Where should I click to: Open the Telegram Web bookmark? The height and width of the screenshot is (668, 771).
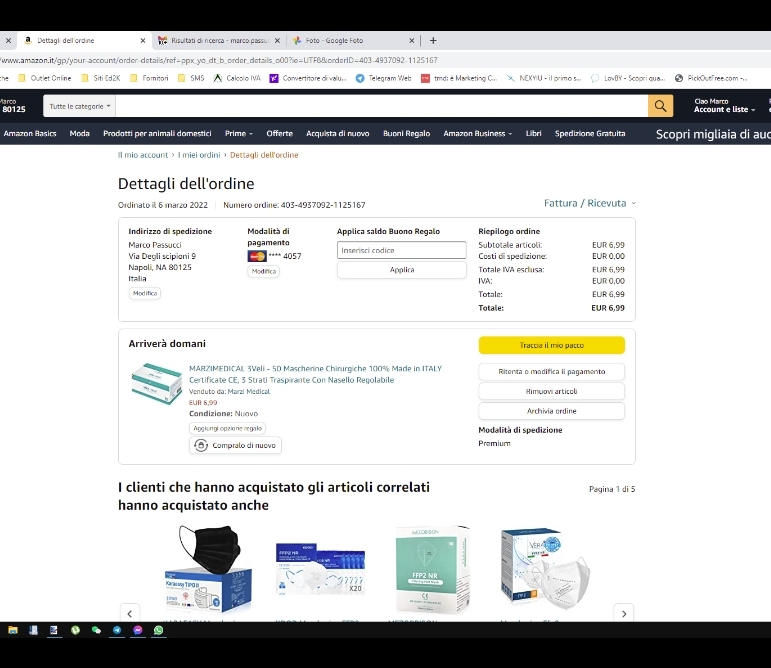tap(384, 78)
